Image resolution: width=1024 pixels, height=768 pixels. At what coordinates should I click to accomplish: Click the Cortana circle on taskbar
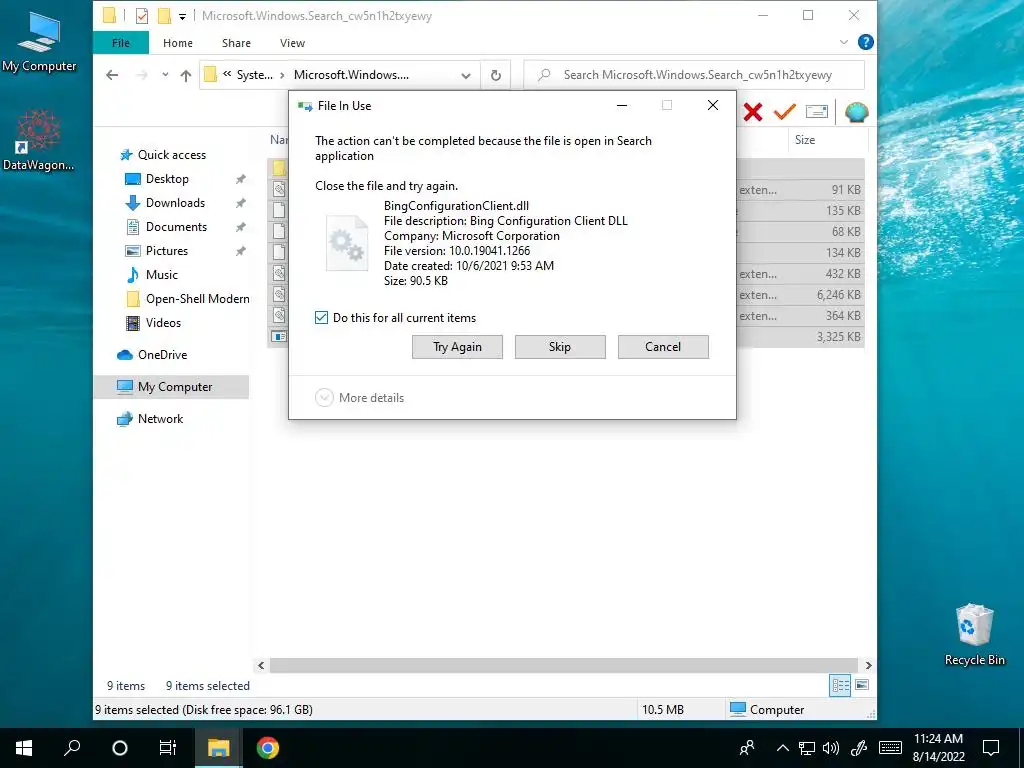(120, 748)
